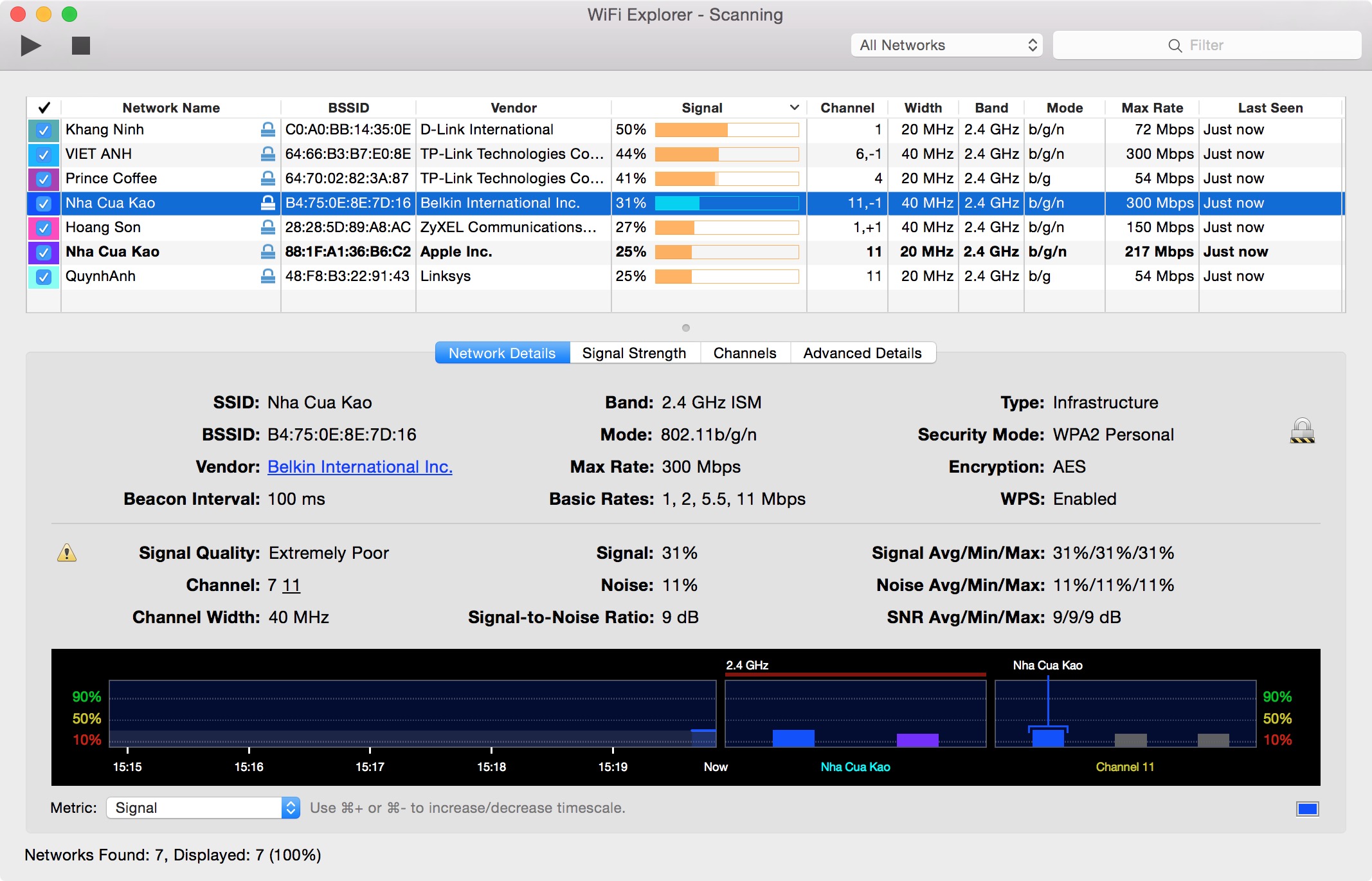The width and height of the screenshot is (1372, 881).
Task: Select the Apple Inc. vendor cell
Action: pos(513,252)
